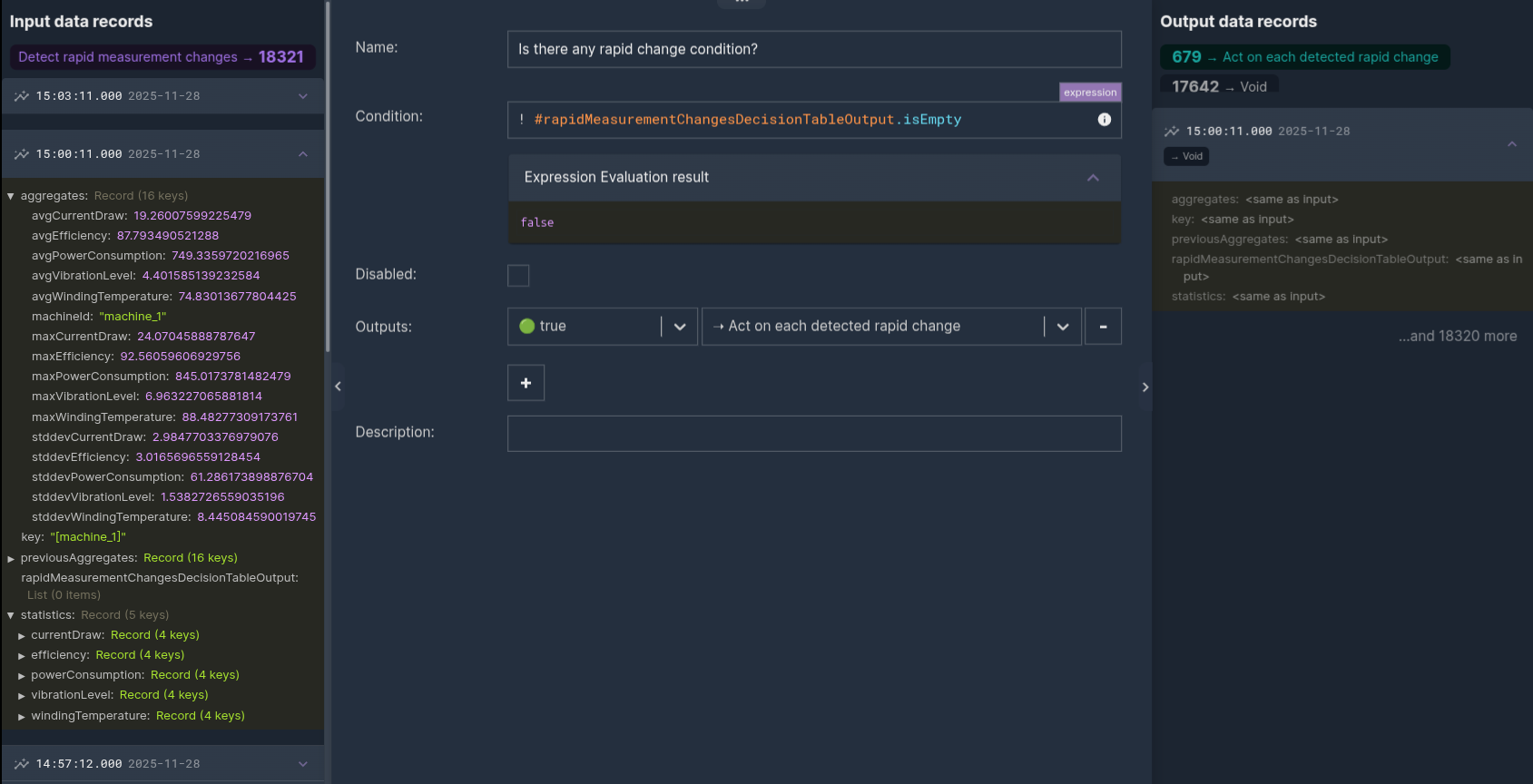Image resolution: width=1533 pixels, height=784 pixels.
Task: Open the 'true' output value dropdown
Action: [x=679, y=327]
